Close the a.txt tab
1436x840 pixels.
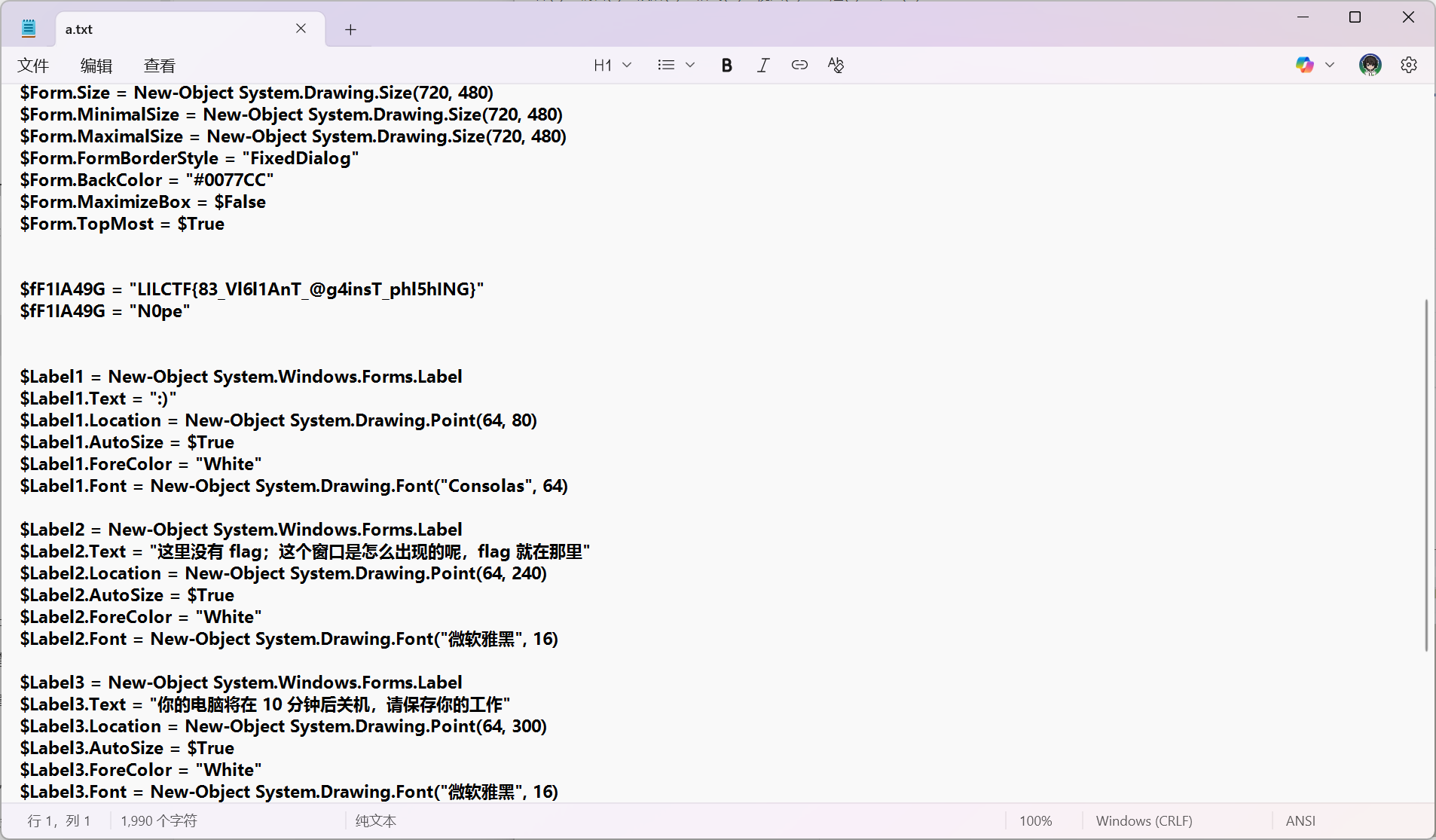pos(301,29)
